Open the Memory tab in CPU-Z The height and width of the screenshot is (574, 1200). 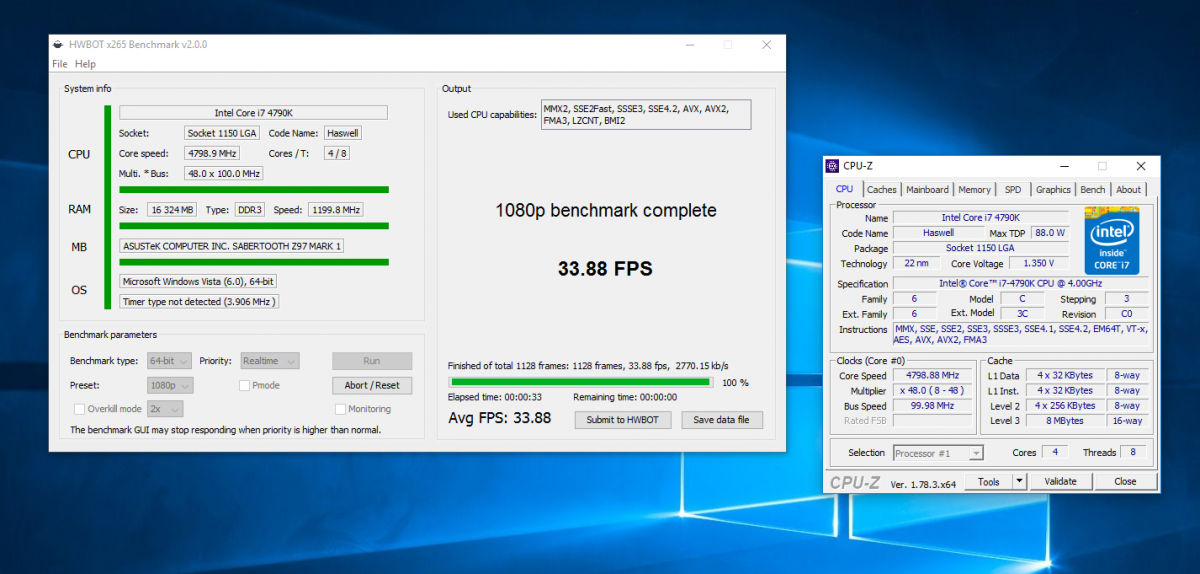click(x=975, y=190)
